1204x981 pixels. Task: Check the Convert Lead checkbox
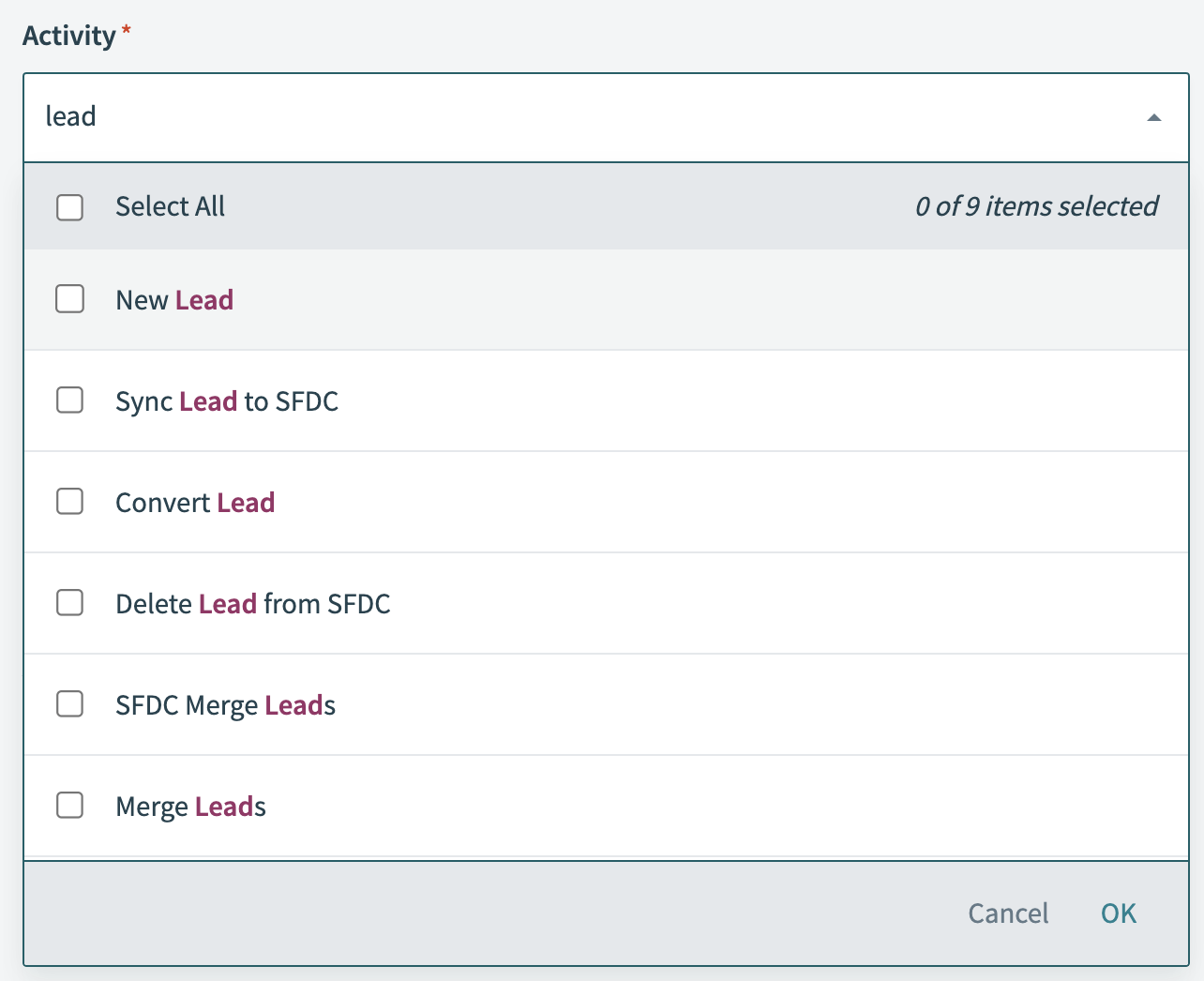[x=69, y=502]
